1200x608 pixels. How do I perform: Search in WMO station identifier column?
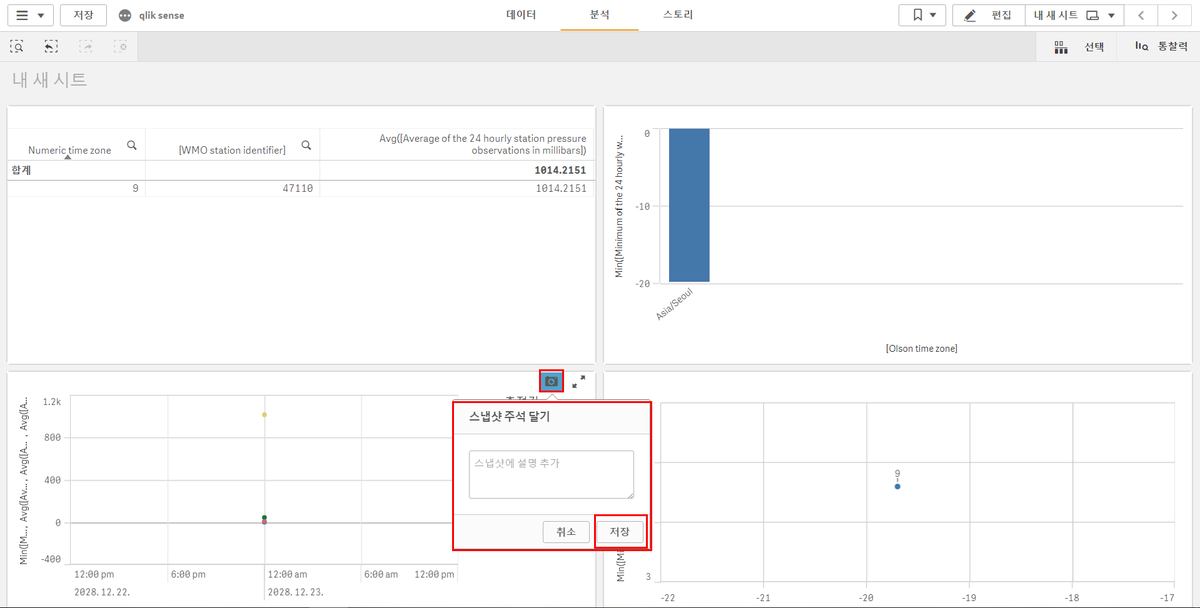coord(306,146)
